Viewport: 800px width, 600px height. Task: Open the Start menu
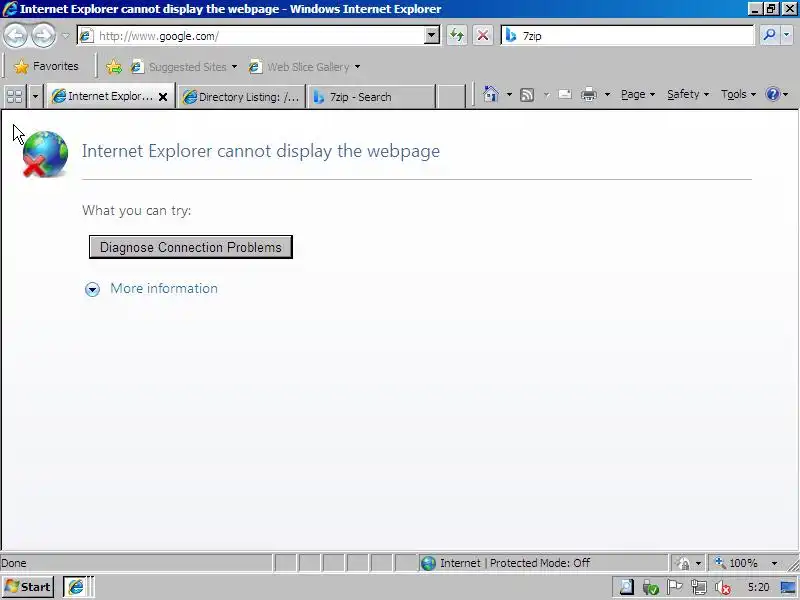28,587
